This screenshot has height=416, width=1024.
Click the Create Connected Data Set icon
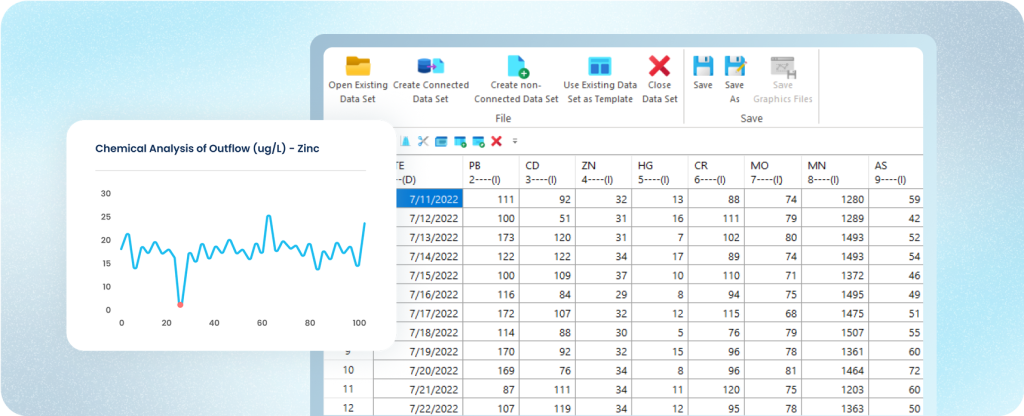[430, 67]
